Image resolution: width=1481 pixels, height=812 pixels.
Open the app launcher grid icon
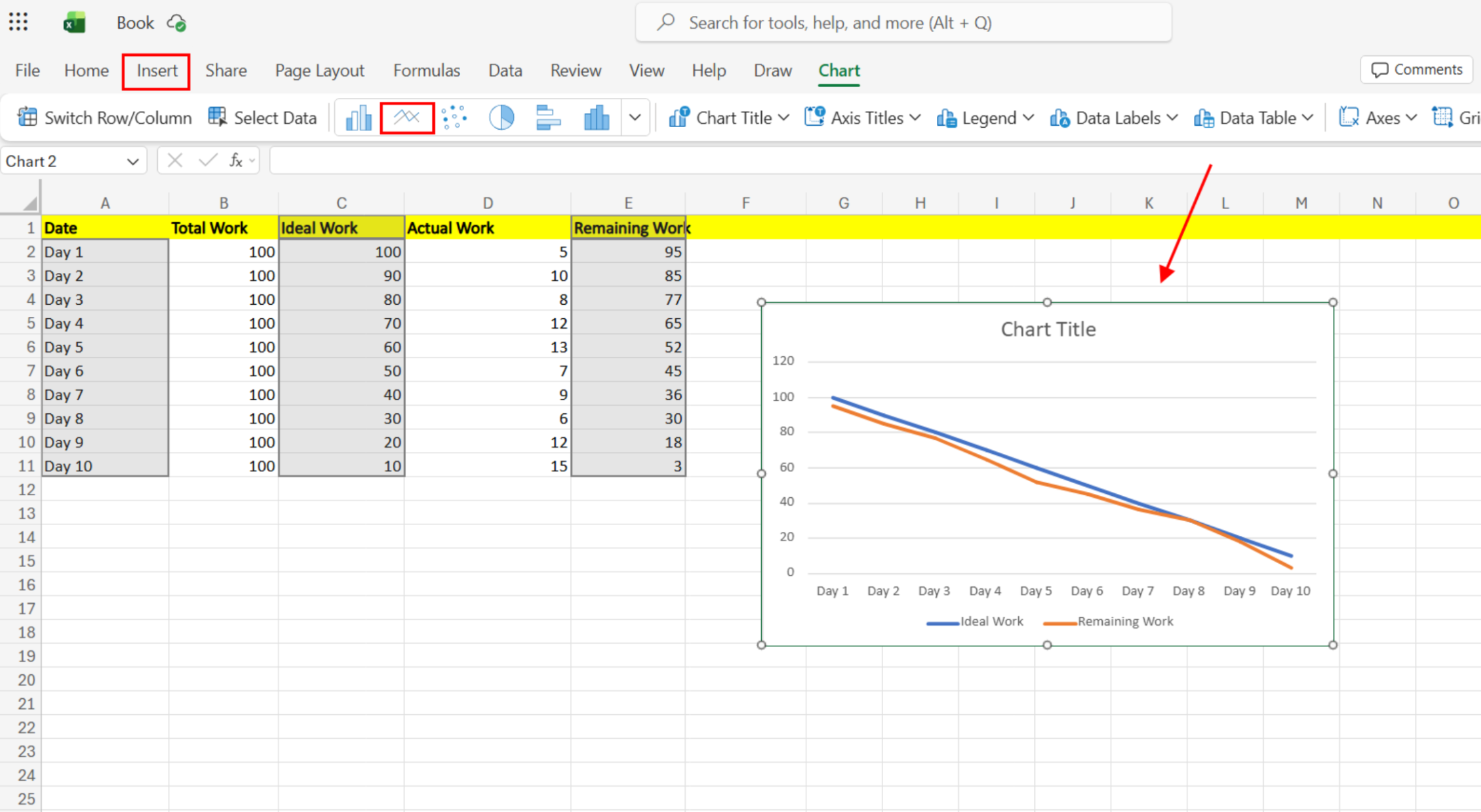click(19, 23)
